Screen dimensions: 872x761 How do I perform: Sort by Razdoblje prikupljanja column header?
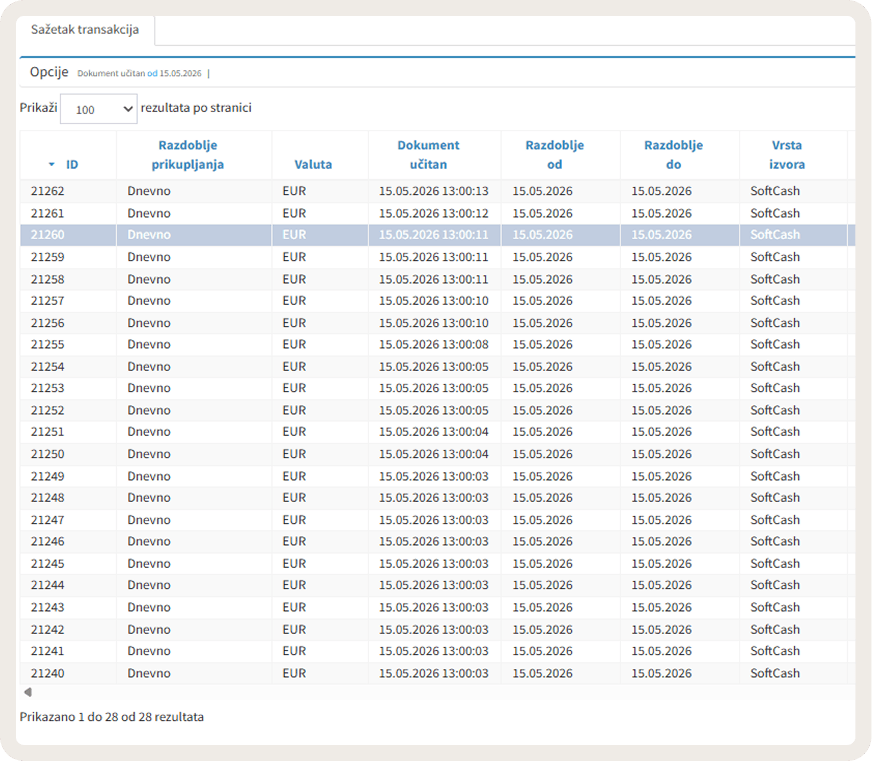pyautogui.click(x=188, y=155)
